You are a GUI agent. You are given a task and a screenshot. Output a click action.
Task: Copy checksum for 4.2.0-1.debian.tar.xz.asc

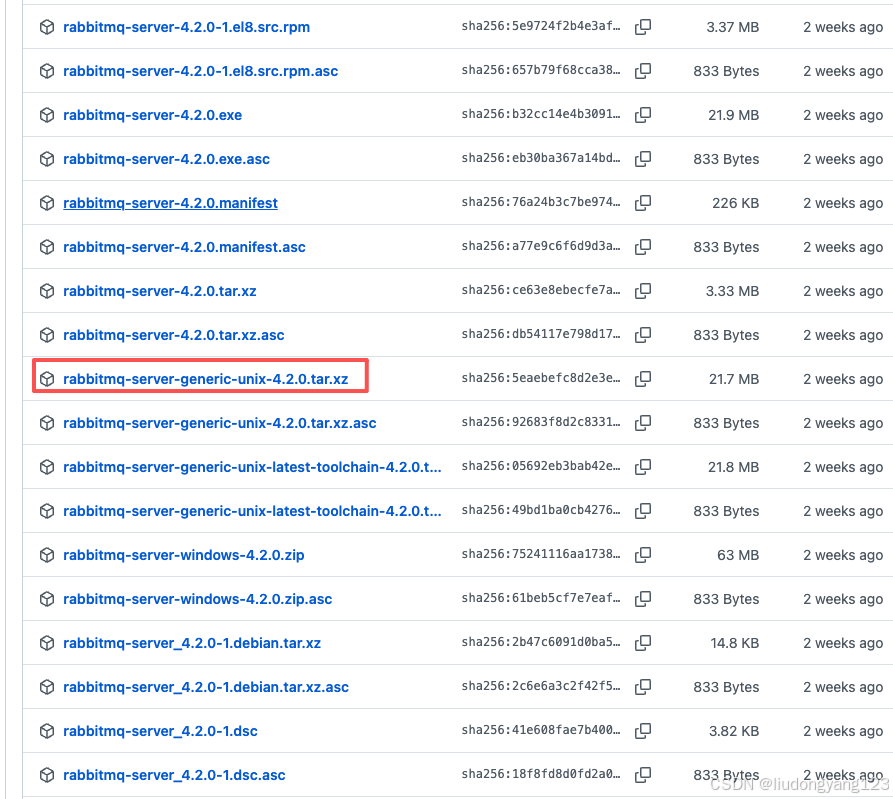pos(643,687)
